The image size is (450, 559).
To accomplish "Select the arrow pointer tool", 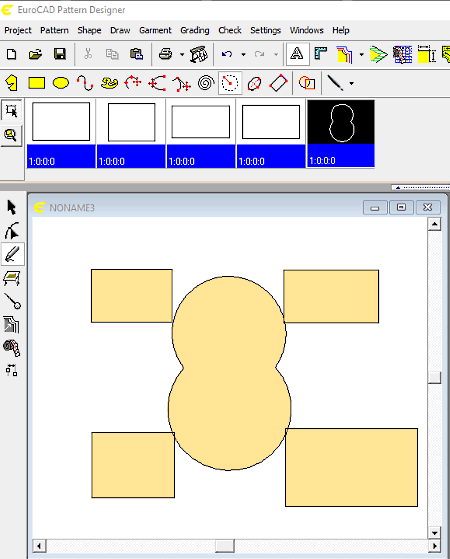I will click(12, 207).
